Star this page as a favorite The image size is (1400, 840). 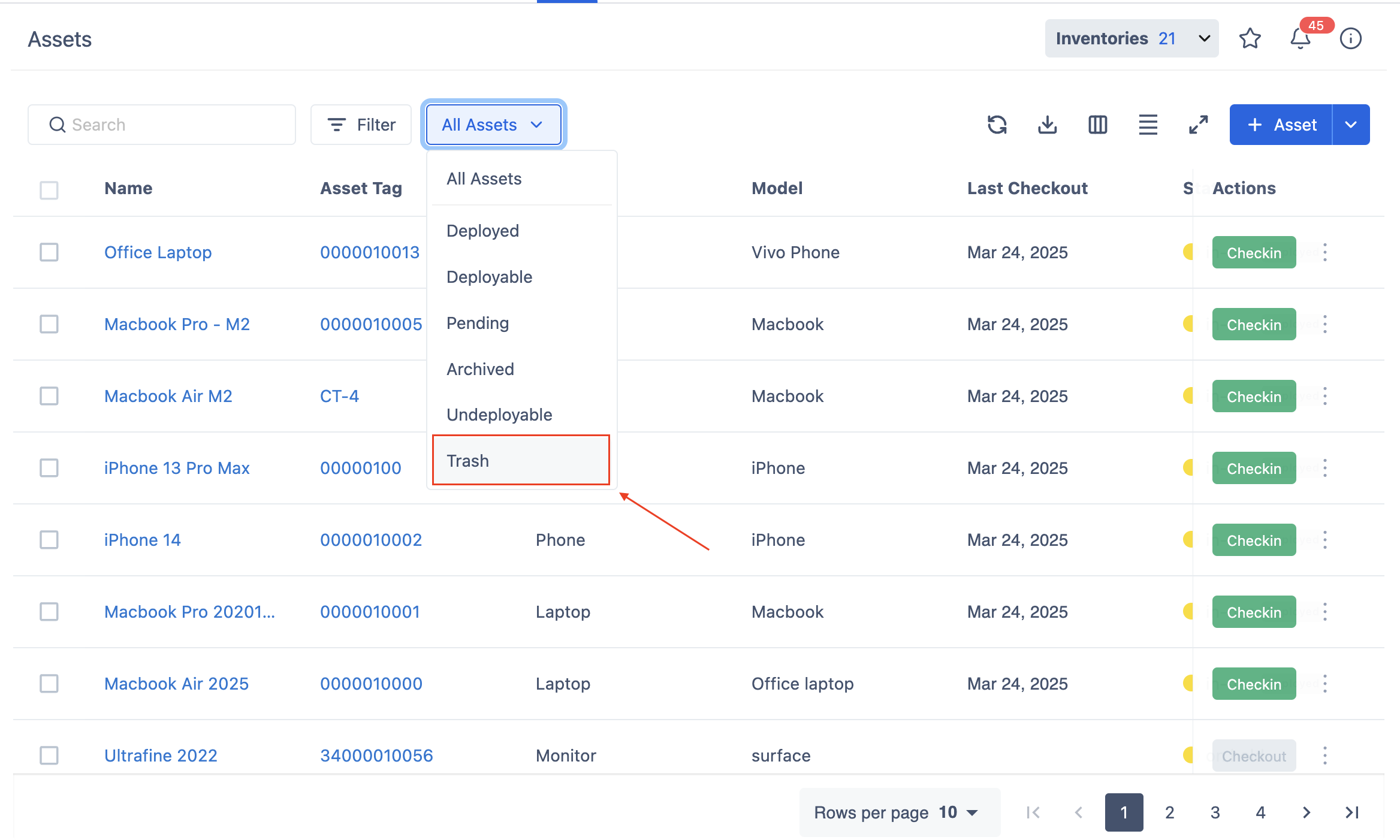click(1250, 39)
